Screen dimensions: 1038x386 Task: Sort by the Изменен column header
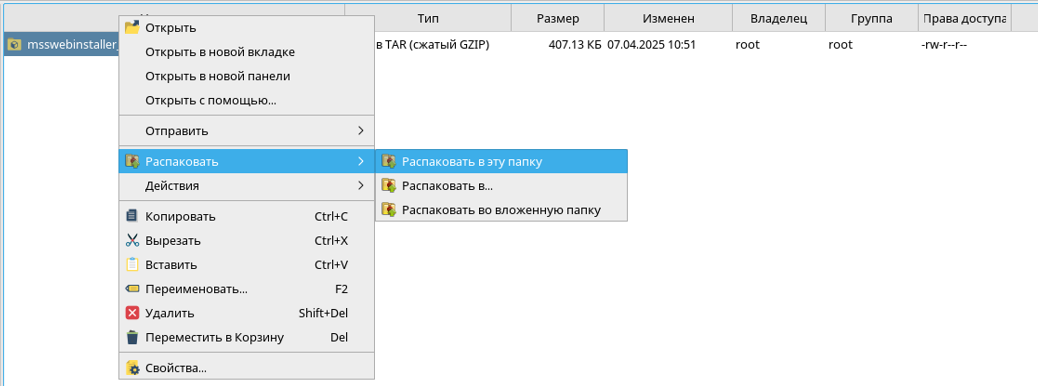(668, 19)
